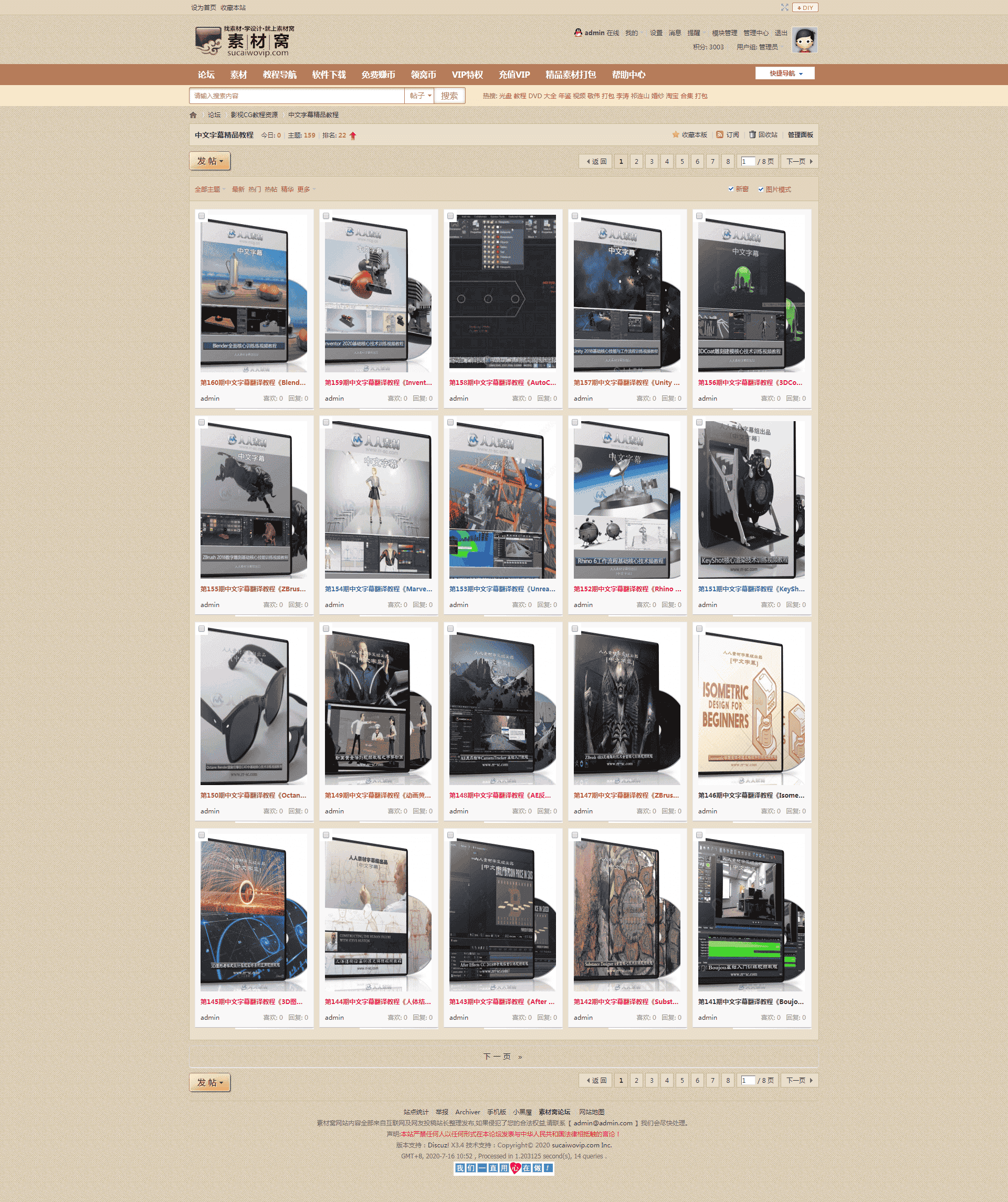Disable the 图片模式 picture mode checkbox
Viewport: 1008px width, 1202px height.
coord(761,190)
